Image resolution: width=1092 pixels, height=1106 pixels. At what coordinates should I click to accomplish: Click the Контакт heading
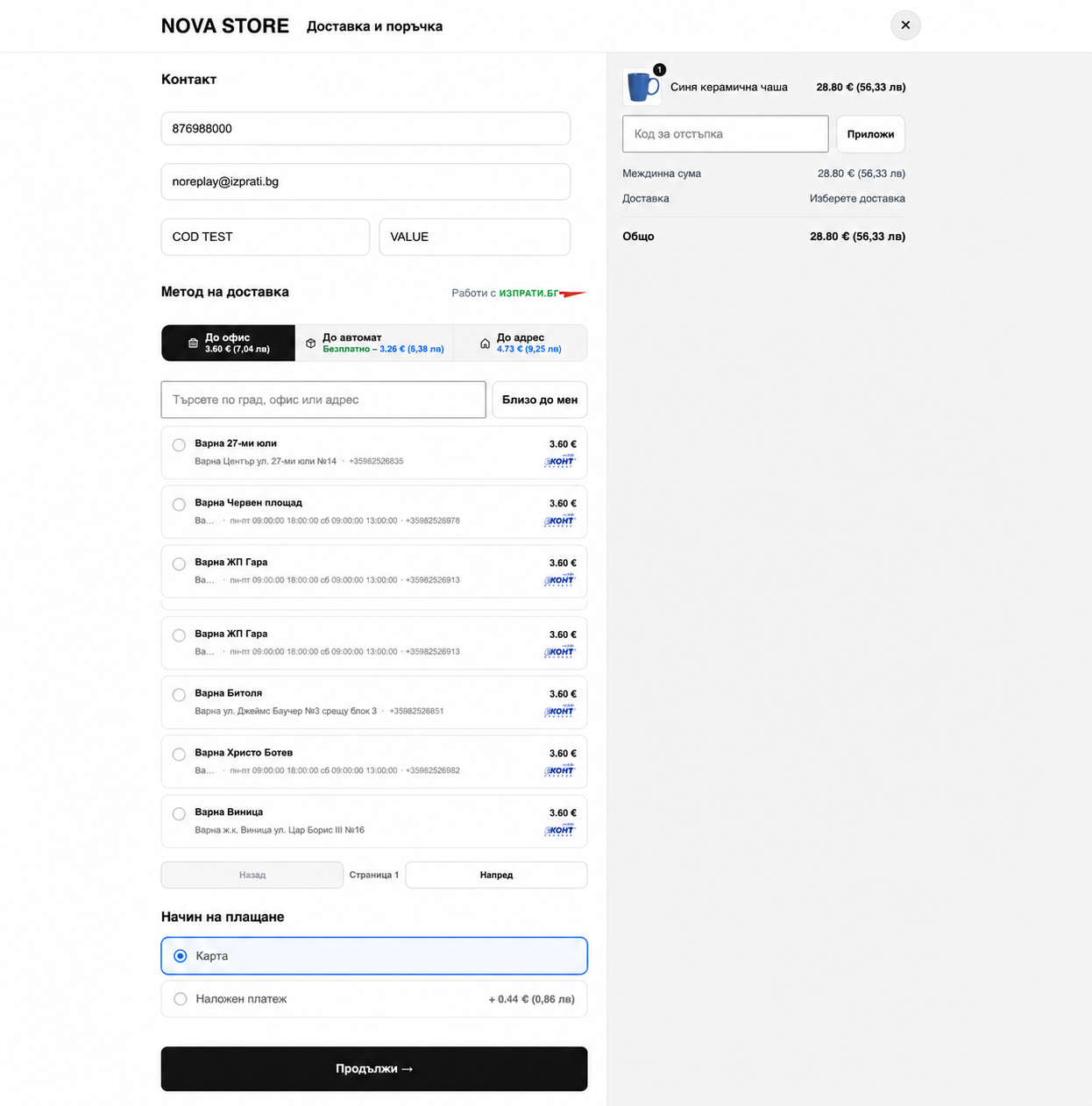click(189, 79)
